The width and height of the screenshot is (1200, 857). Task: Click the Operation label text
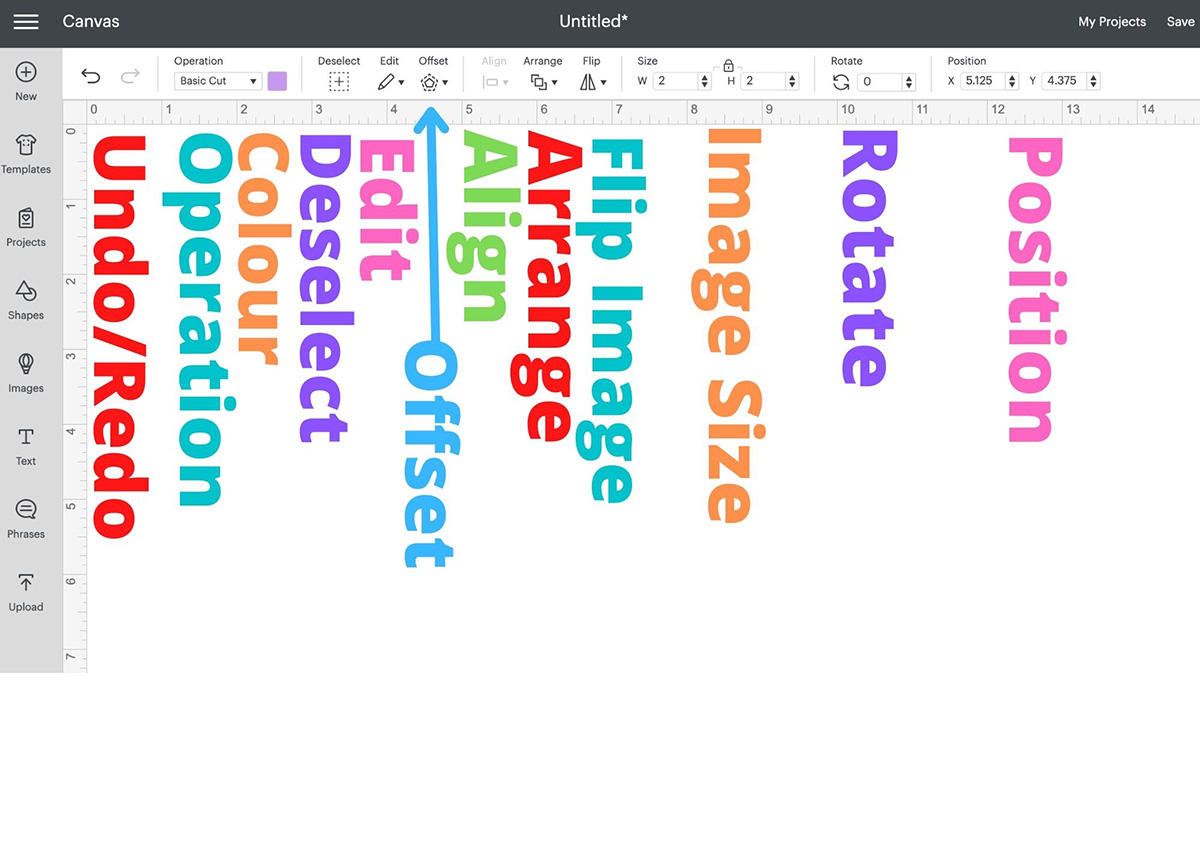pyautogui.click(x=198, y=61)
